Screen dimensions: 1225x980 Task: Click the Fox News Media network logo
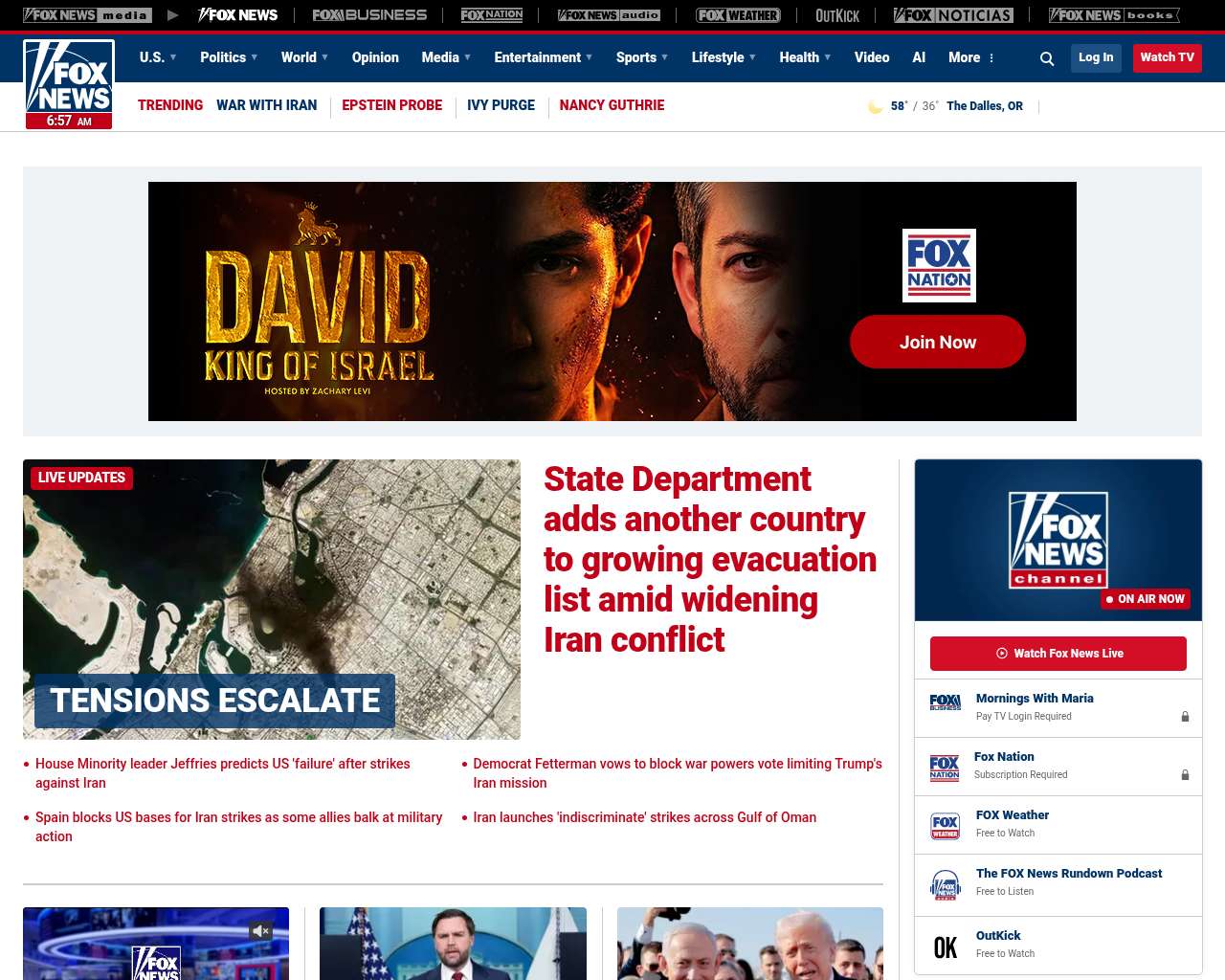pos(87,15)
